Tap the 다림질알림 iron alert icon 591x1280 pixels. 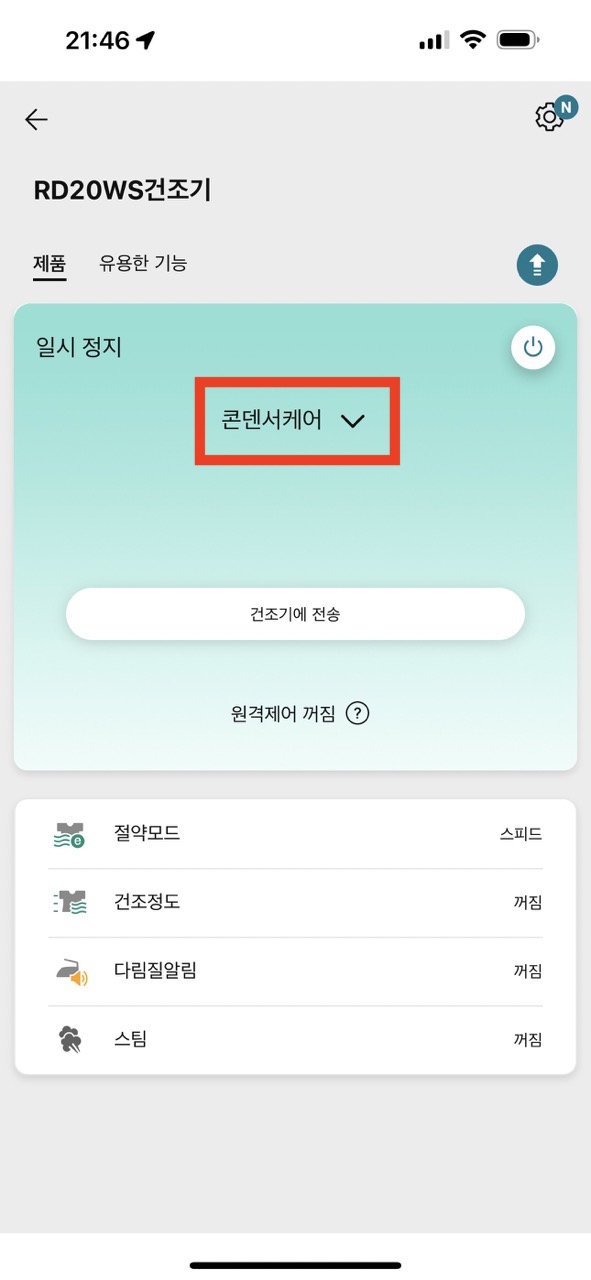[68, 971]
